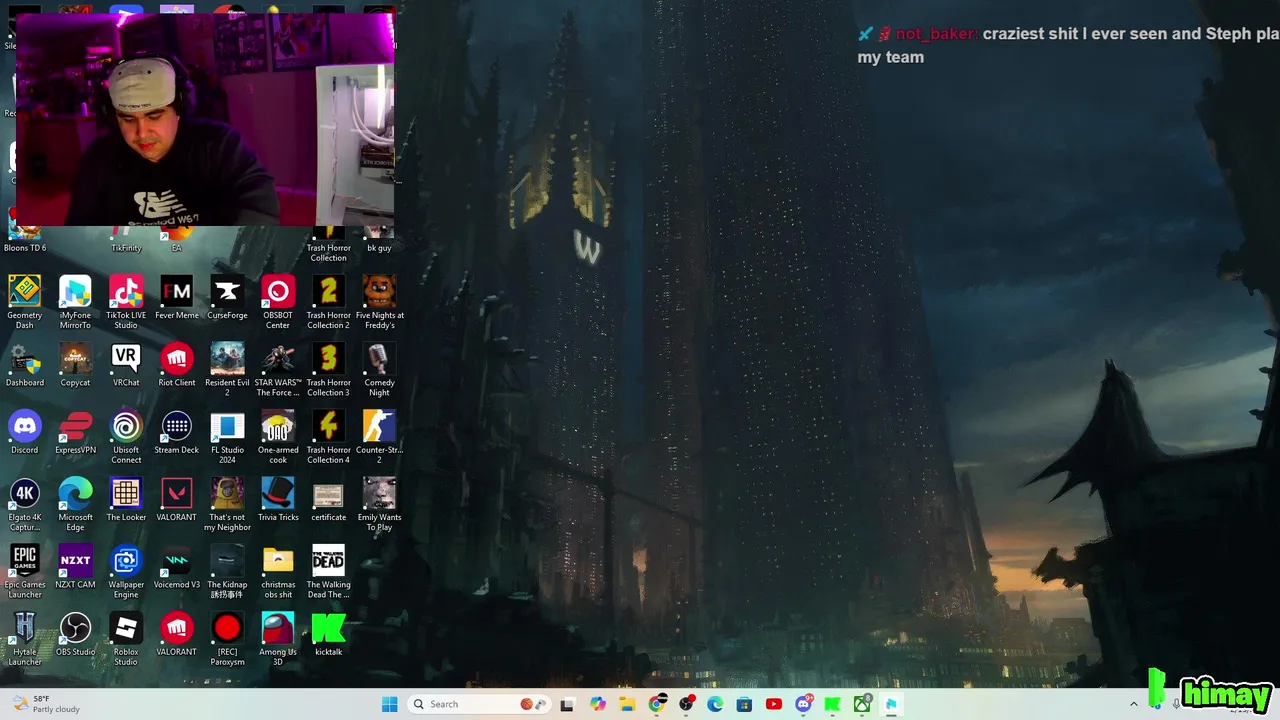Select The Kidnap game icon
The image size is (1280, 720).
(x=227, y=570)
